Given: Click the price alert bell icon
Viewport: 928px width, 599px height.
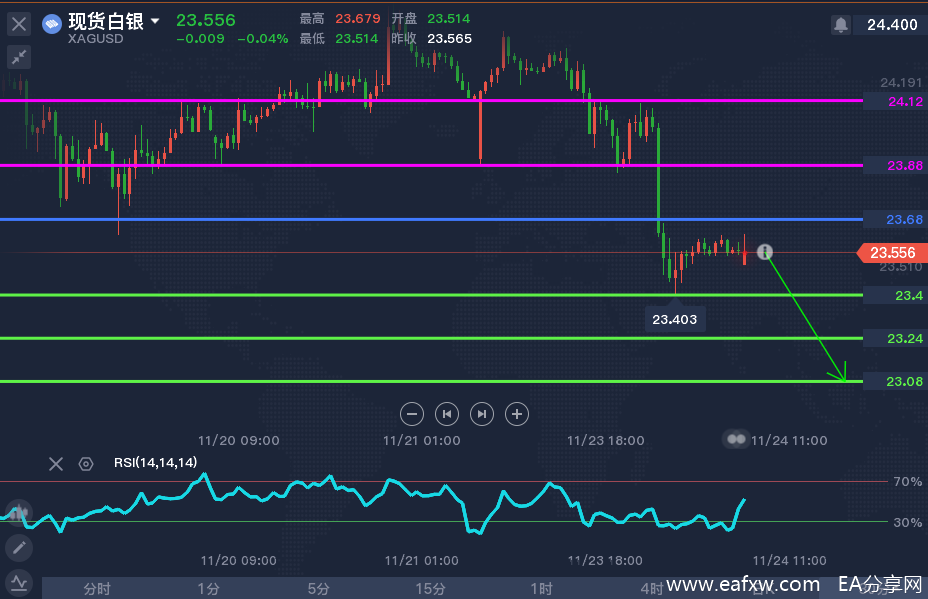Looking at the screenshot, I should (841, 24).
